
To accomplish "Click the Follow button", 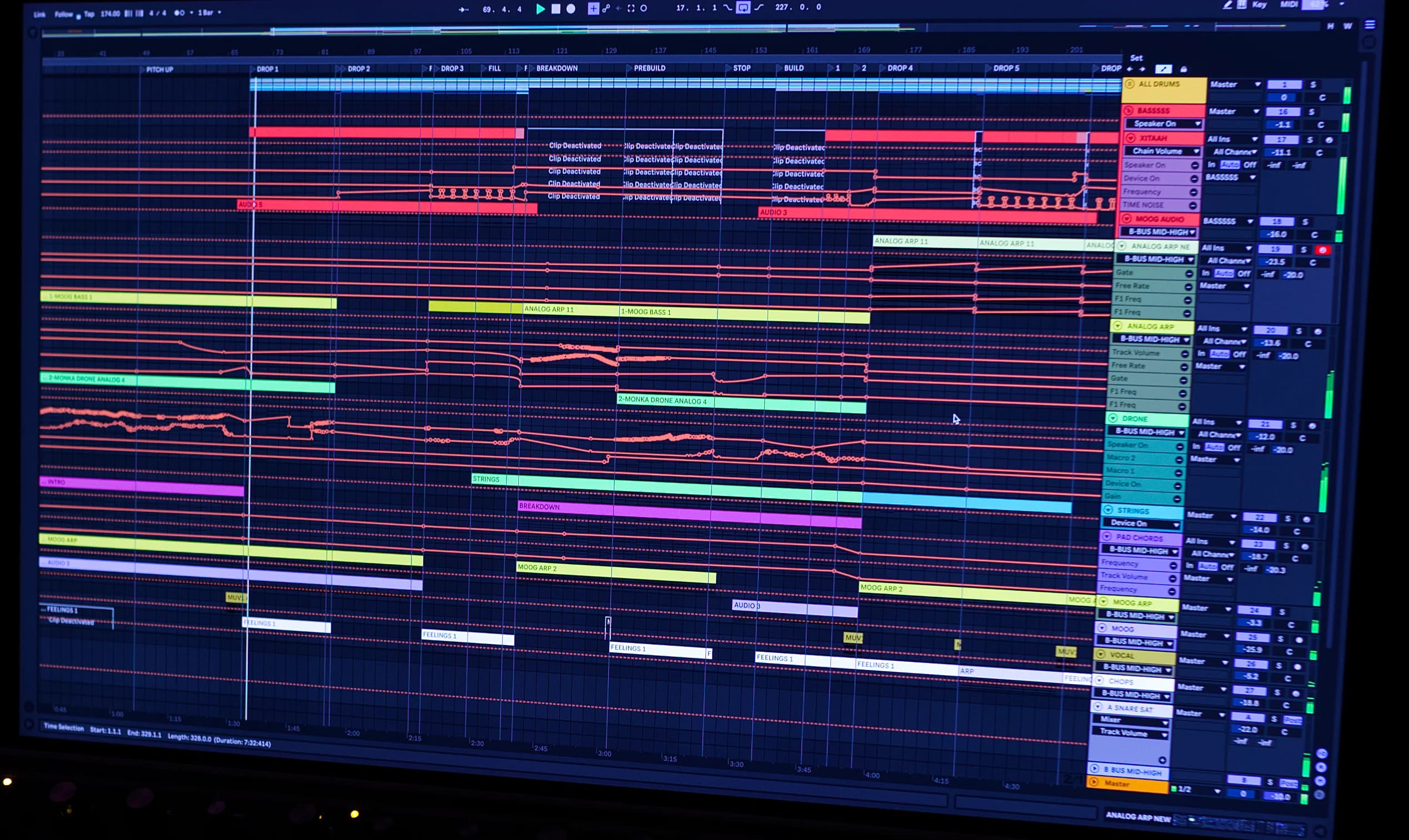I will point(64,14).
